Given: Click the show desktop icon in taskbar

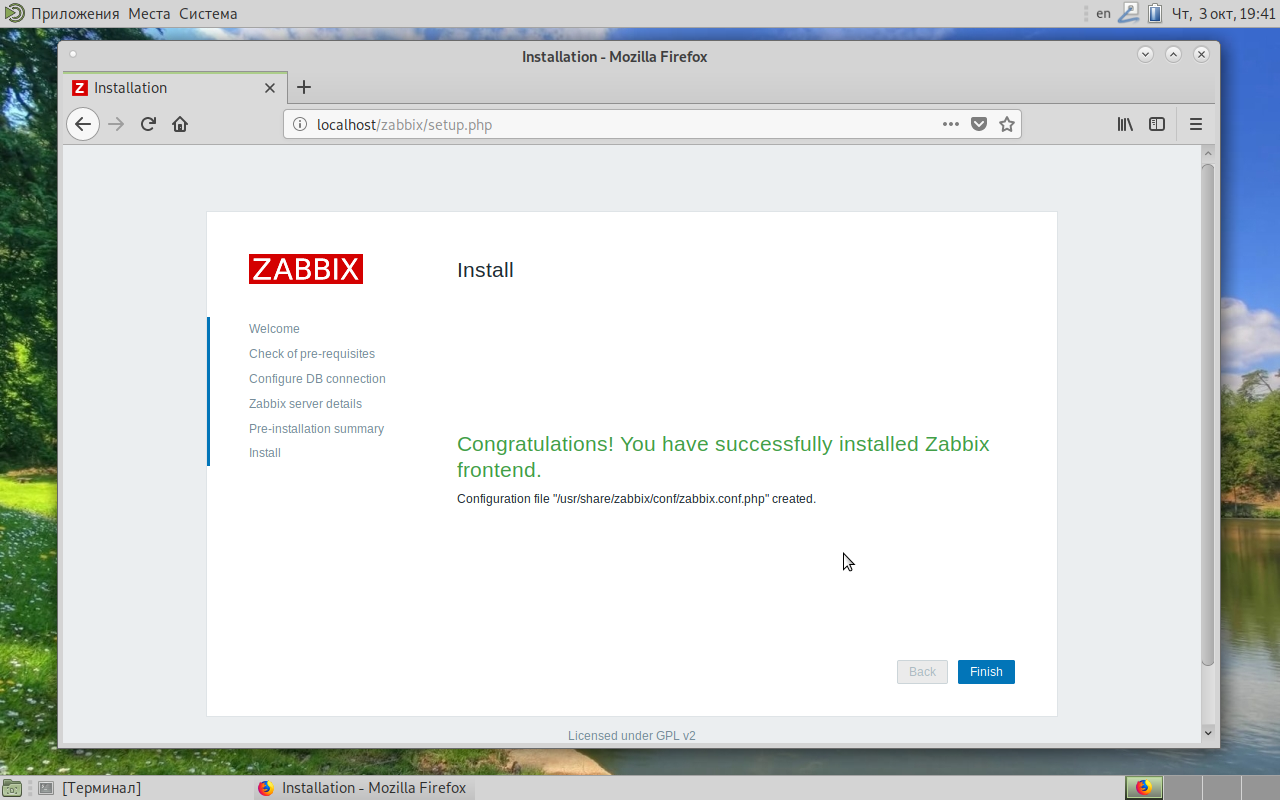Looking at the screenshot, I should [x=12, y=788].
